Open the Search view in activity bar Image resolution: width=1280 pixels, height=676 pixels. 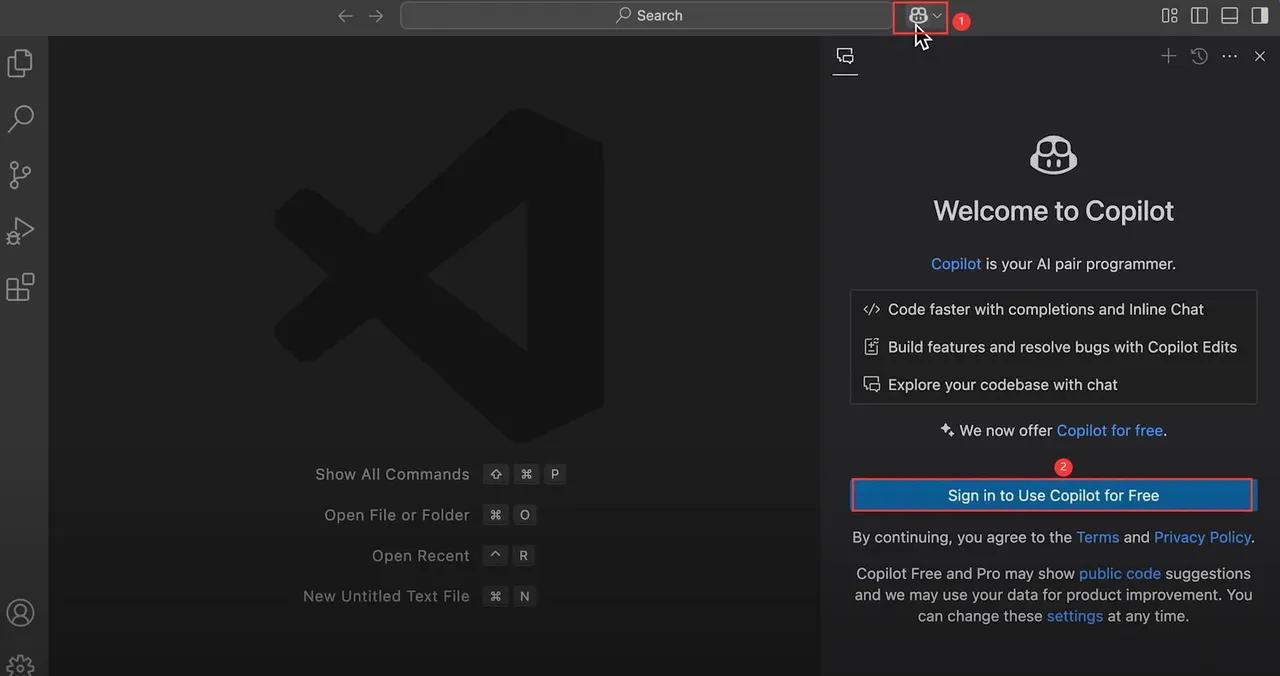[x=20, y=119]
